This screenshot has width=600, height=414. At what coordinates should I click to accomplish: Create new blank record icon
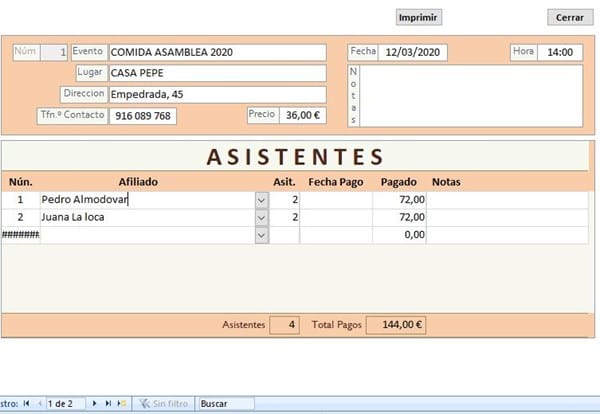click(x=122, y=403)
